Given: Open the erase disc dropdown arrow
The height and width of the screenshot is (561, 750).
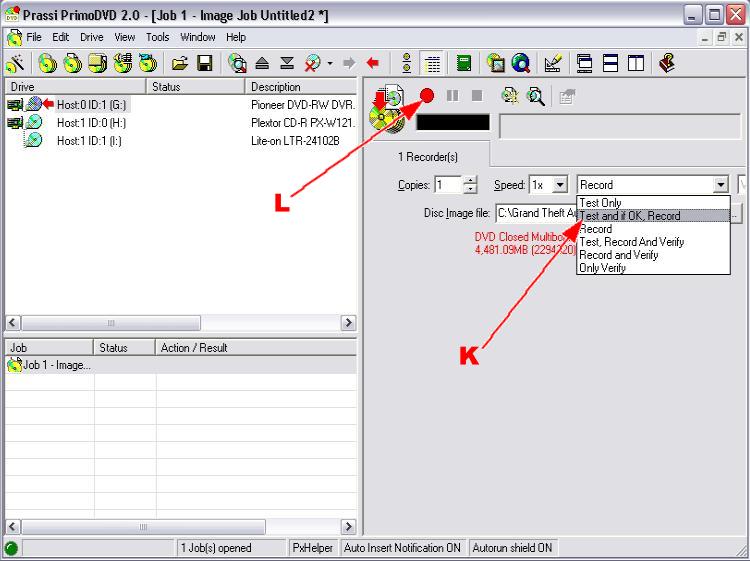Looking at the screenshot, I should 330,63.
